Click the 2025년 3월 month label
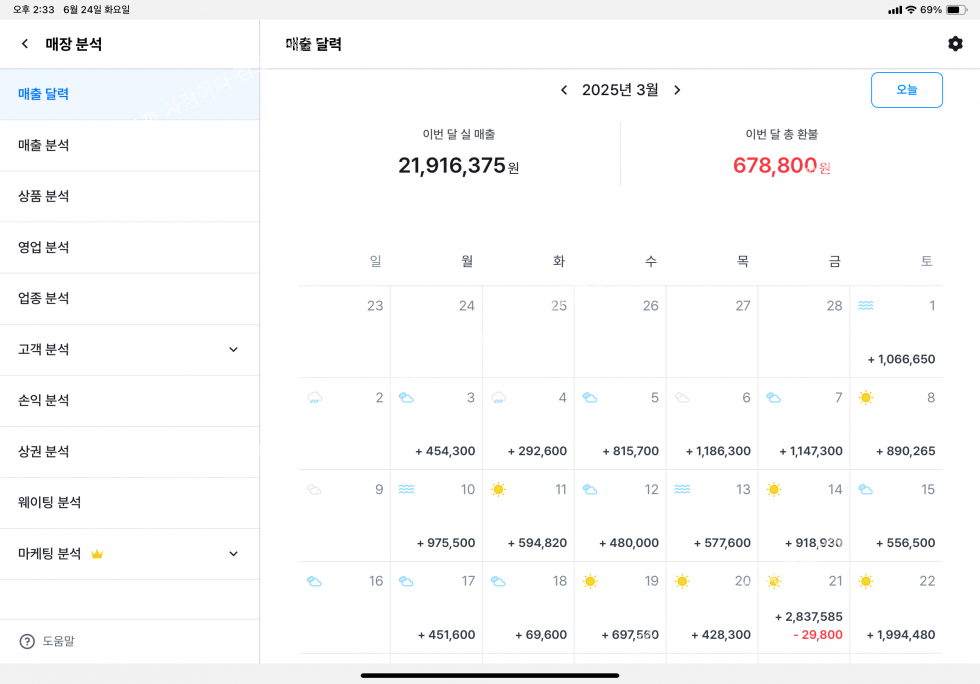The height and width of the screenshot is (684, 980). [x=620, y=90]
